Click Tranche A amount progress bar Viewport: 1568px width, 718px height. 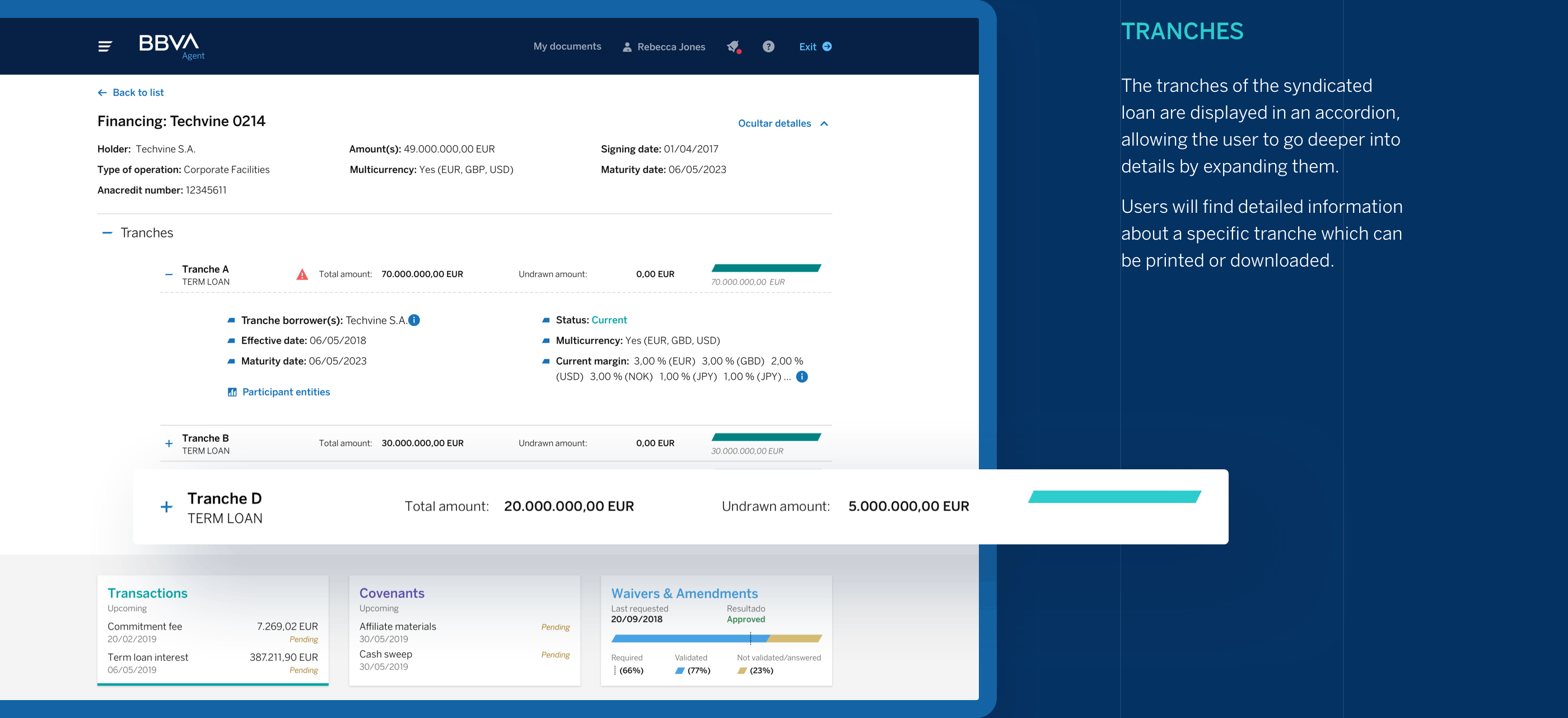[766, 268]
